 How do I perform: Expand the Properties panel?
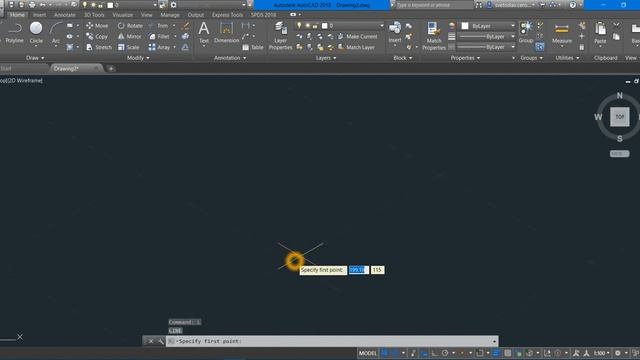pos(465,58)
